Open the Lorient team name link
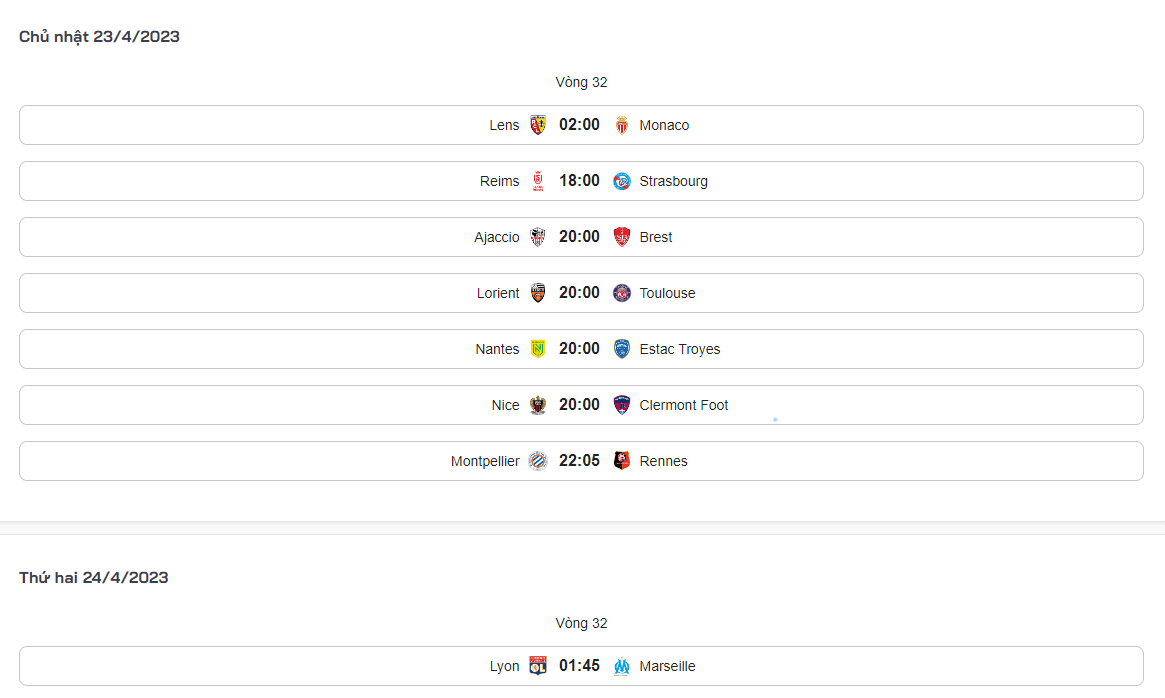 498,293
